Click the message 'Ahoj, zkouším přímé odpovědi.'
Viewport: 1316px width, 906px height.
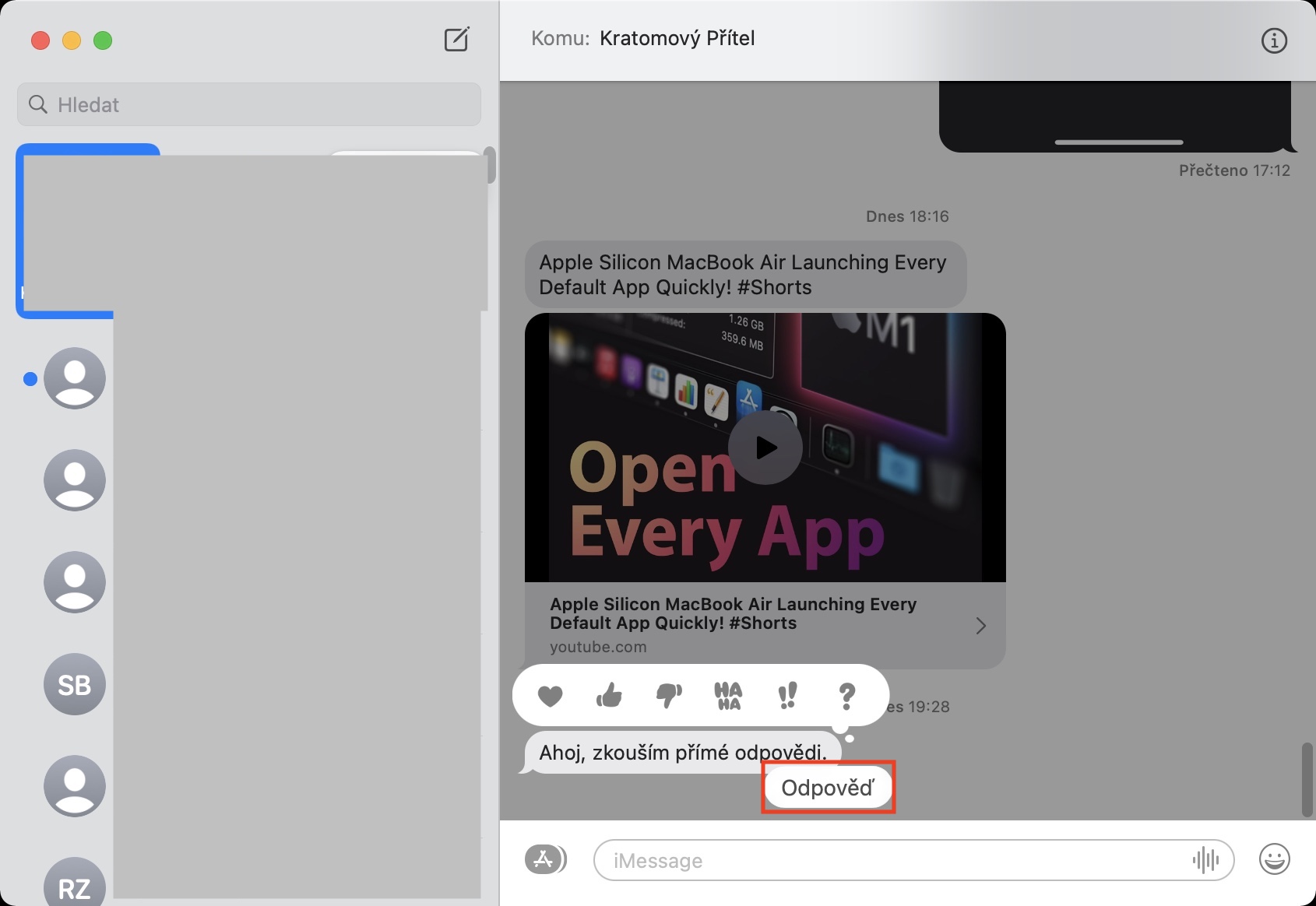(683, 753)
